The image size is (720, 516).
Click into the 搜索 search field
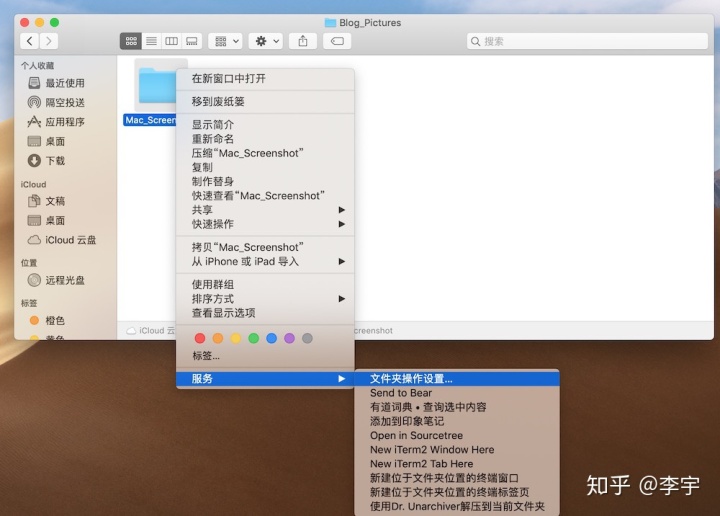pyautogui.click(x=587, y=41)
